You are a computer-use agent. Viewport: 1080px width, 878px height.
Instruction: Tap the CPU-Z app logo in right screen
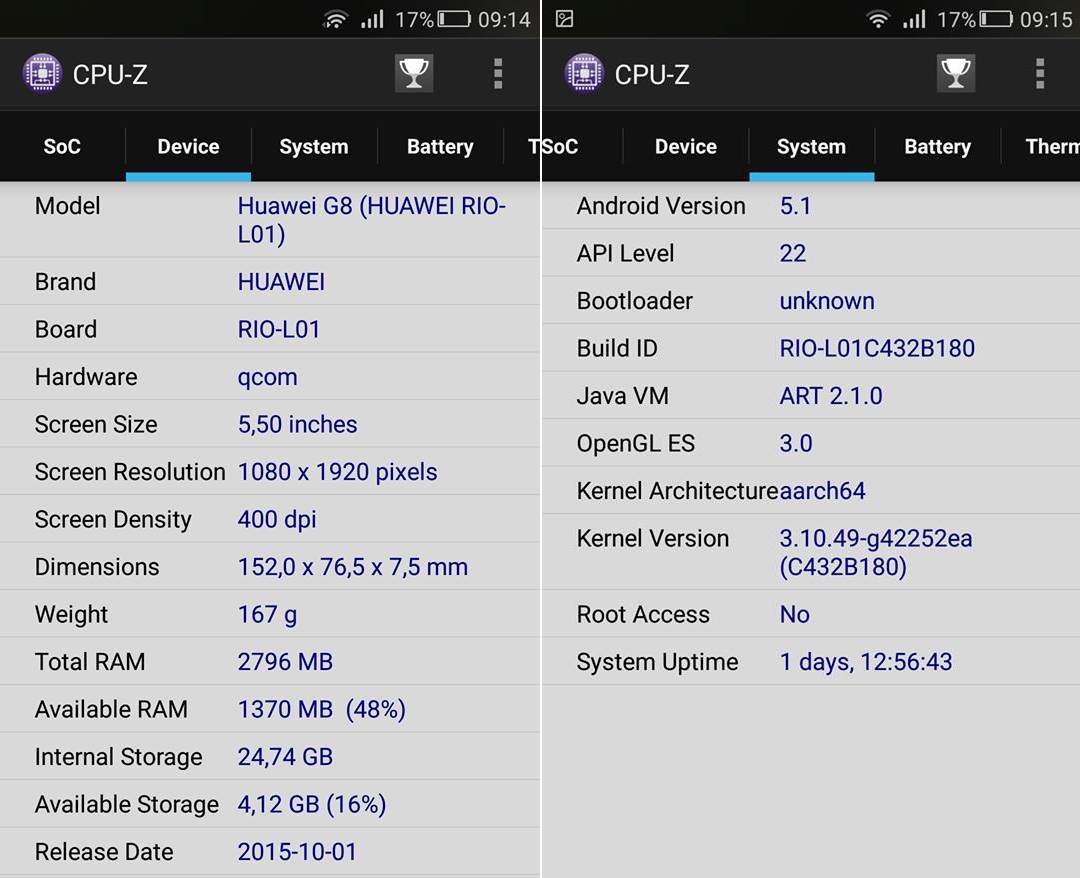pyautogui.click(x=584, y=74)
